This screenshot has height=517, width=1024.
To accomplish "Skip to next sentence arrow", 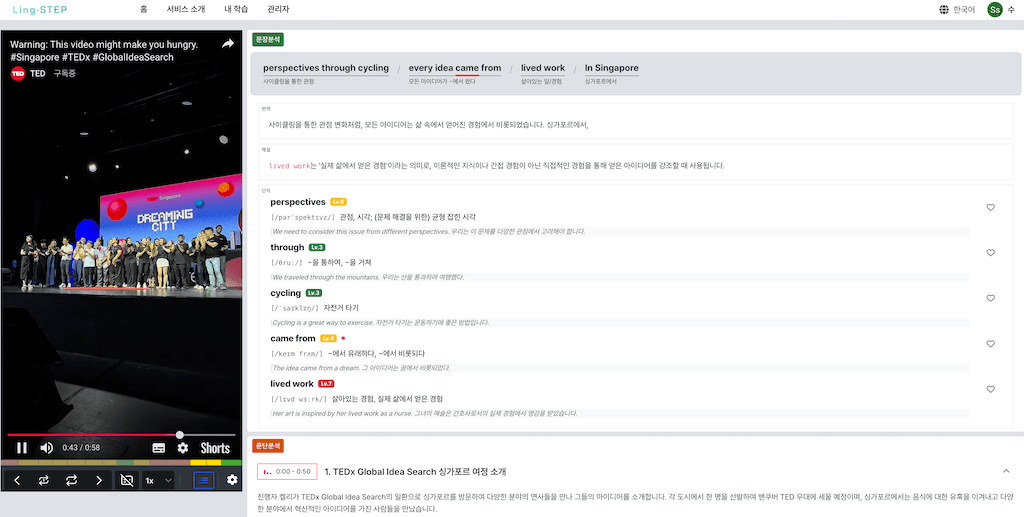I will [99, 480].
